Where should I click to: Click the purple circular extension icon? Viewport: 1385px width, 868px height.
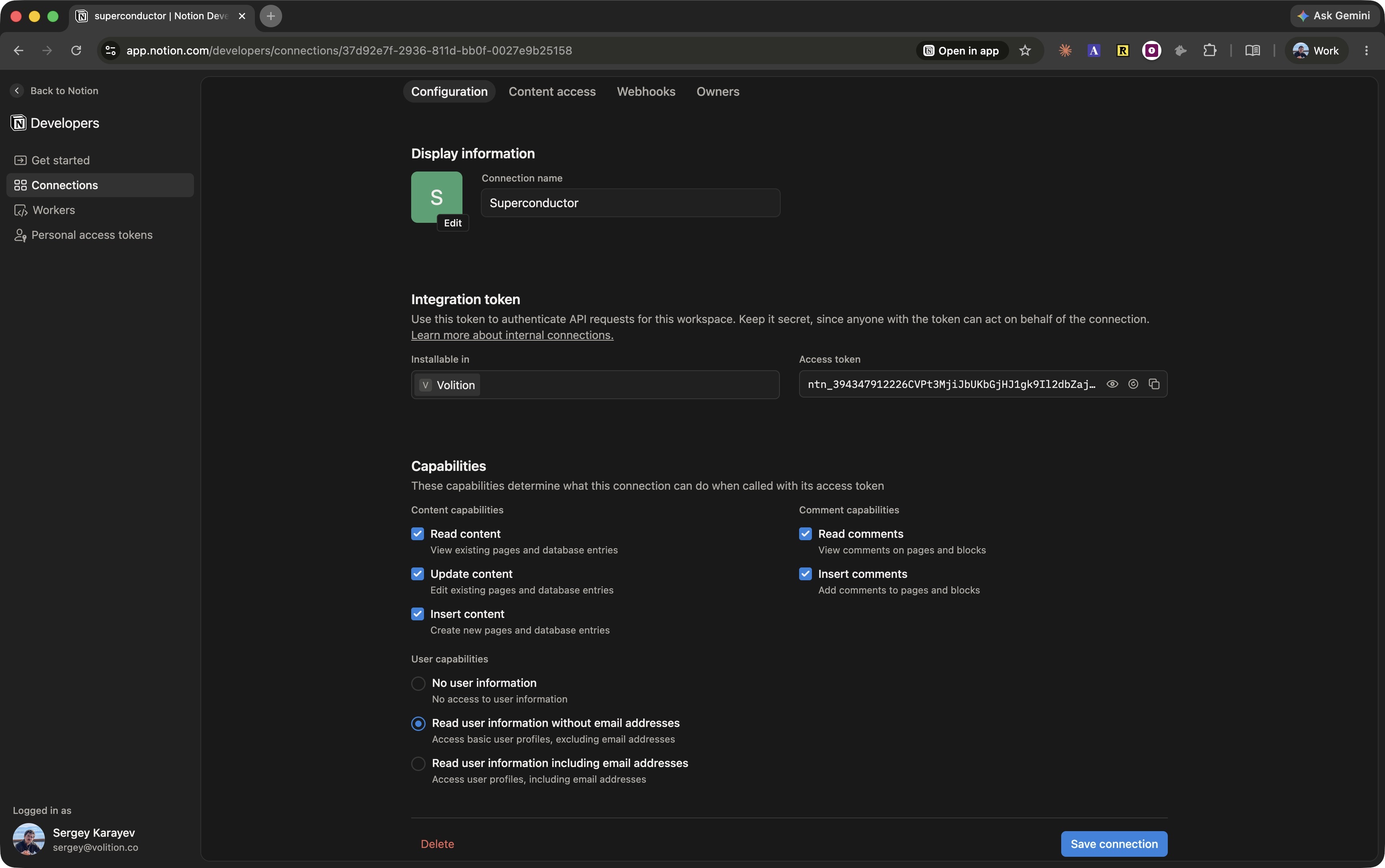tap(1151, 50)
